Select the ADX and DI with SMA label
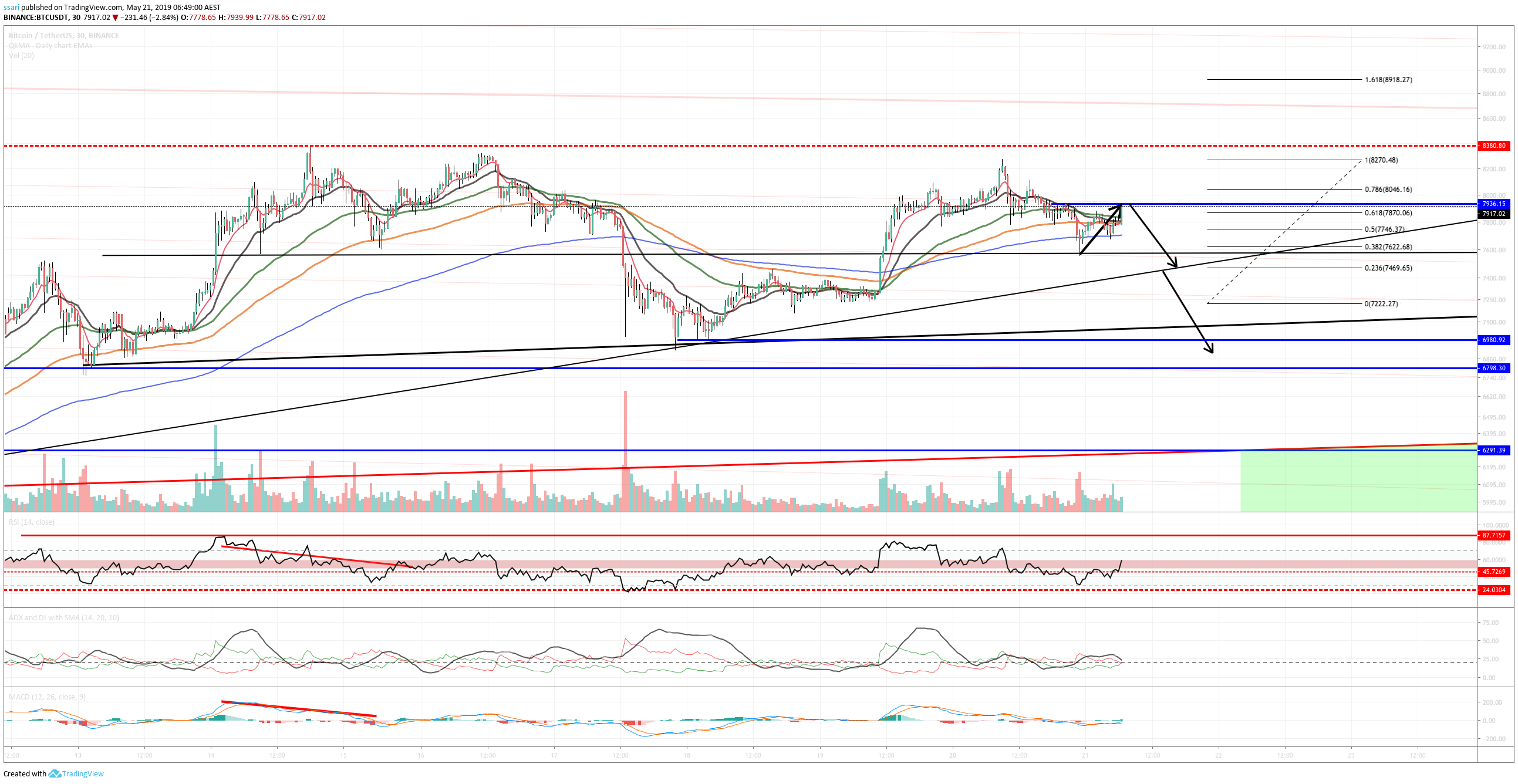 tap(63, 617)
